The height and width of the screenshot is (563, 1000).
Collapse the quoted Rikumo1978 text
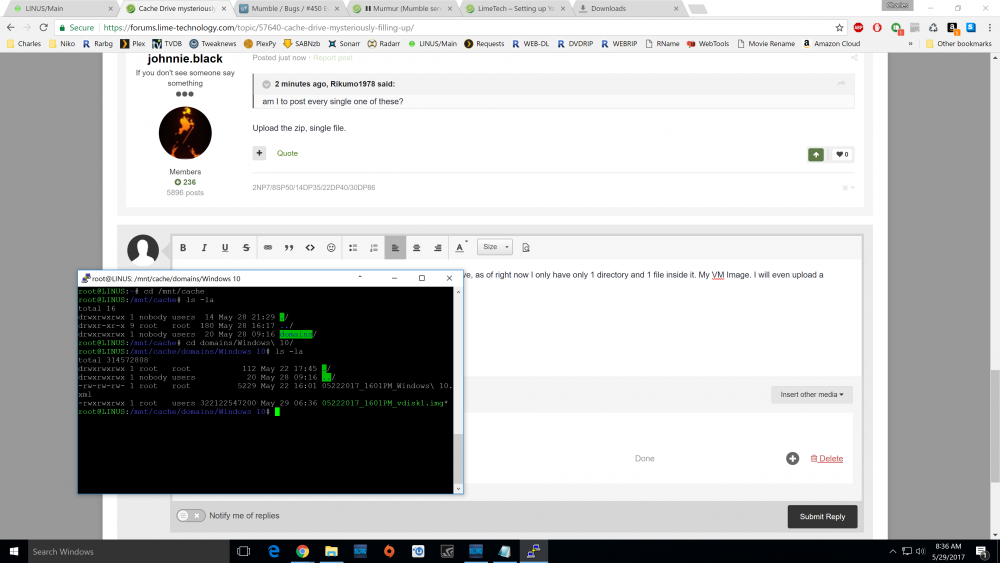[267, 84]
